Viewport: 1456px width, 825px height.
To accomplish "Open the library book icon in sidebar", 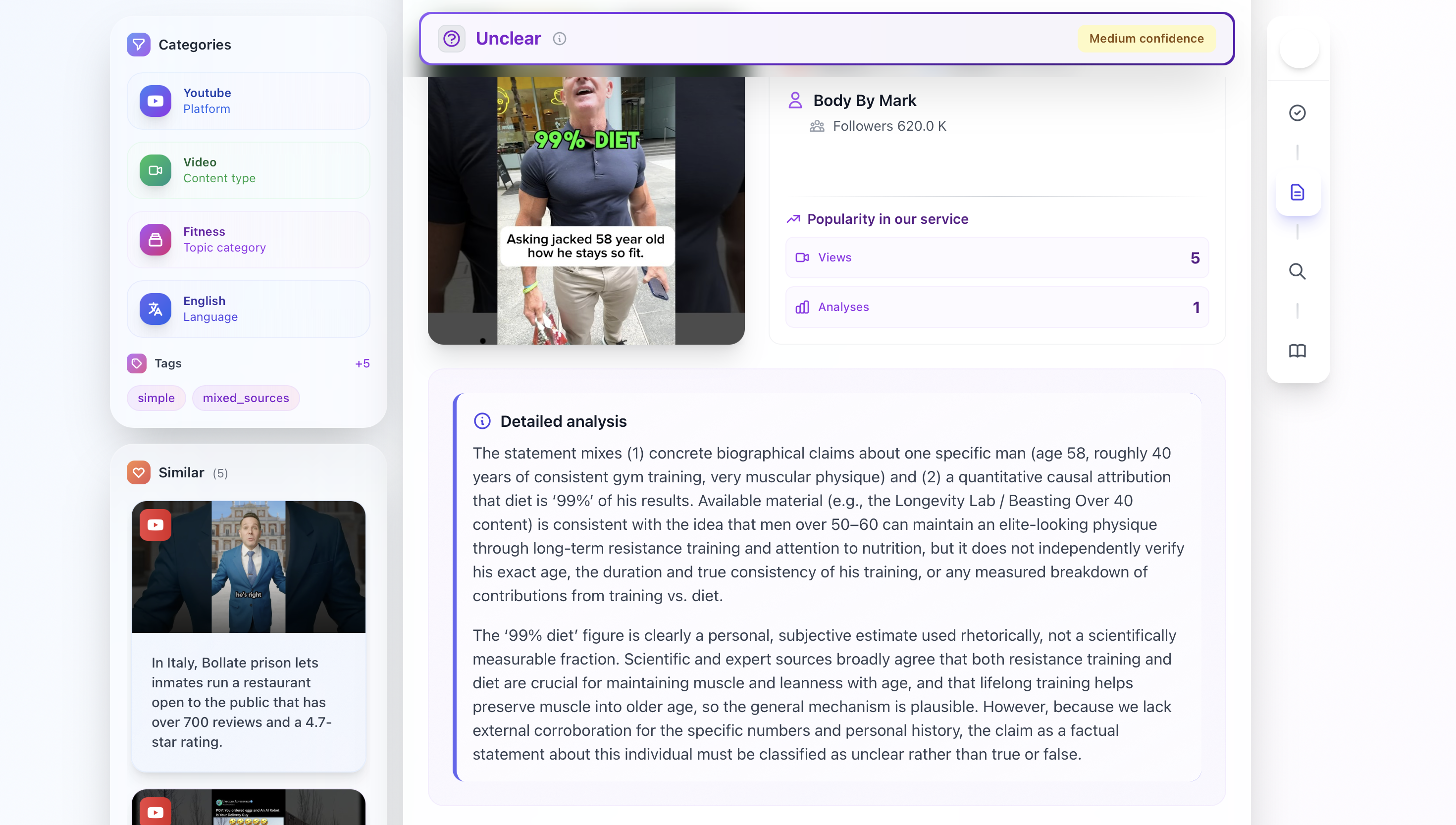I will 1298,351.
